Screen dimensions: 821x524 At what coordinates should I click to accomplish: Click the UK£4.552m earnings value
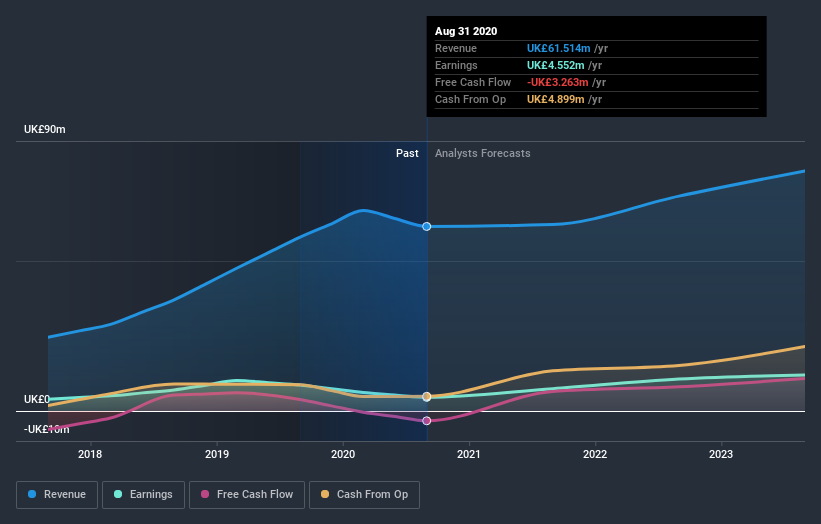[556, 65]
